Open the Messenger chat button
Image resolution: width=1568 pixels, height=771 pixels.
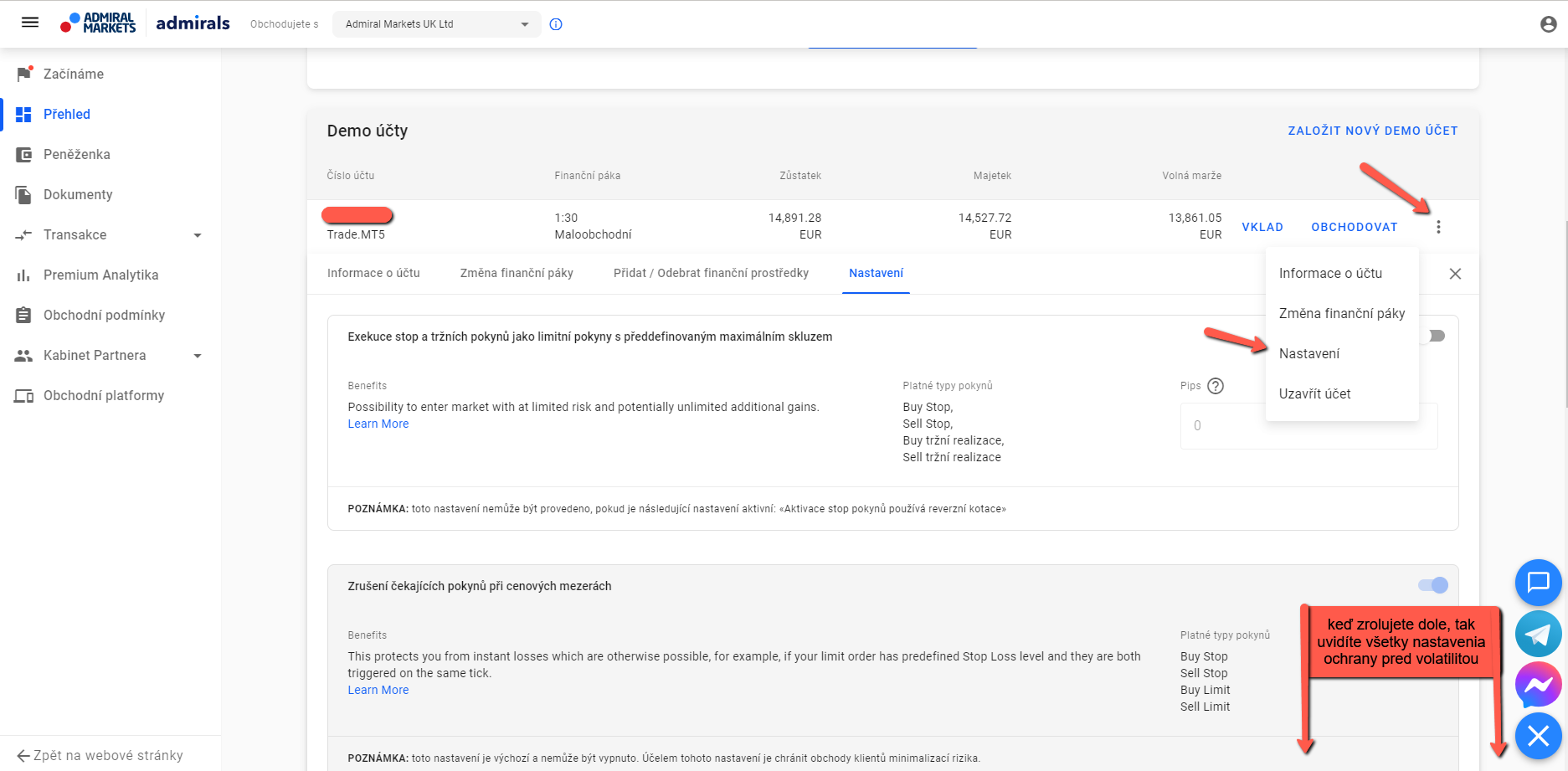tap(1538, 685)
